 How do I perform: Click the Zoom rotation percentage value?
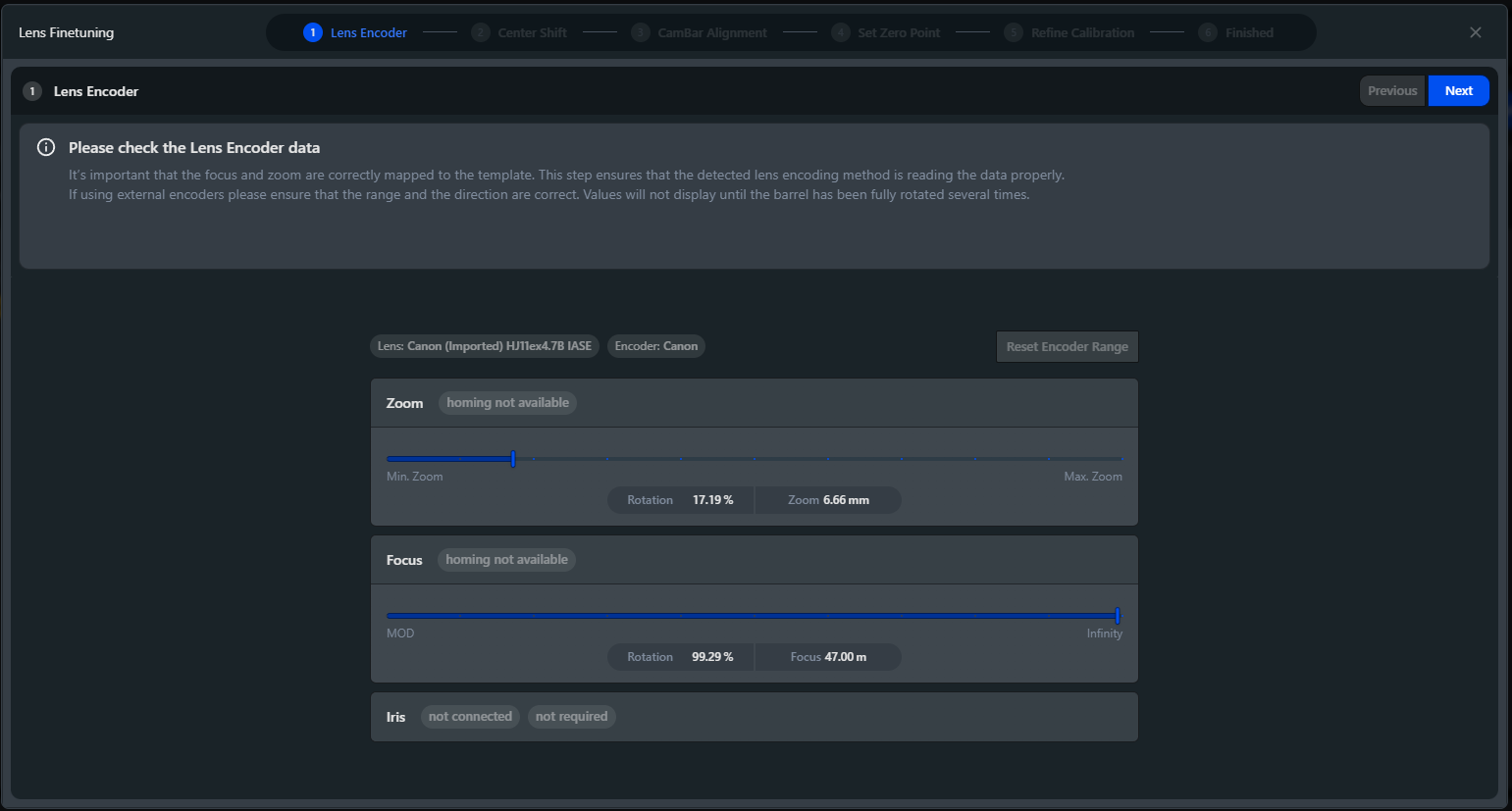pos(712,500)
